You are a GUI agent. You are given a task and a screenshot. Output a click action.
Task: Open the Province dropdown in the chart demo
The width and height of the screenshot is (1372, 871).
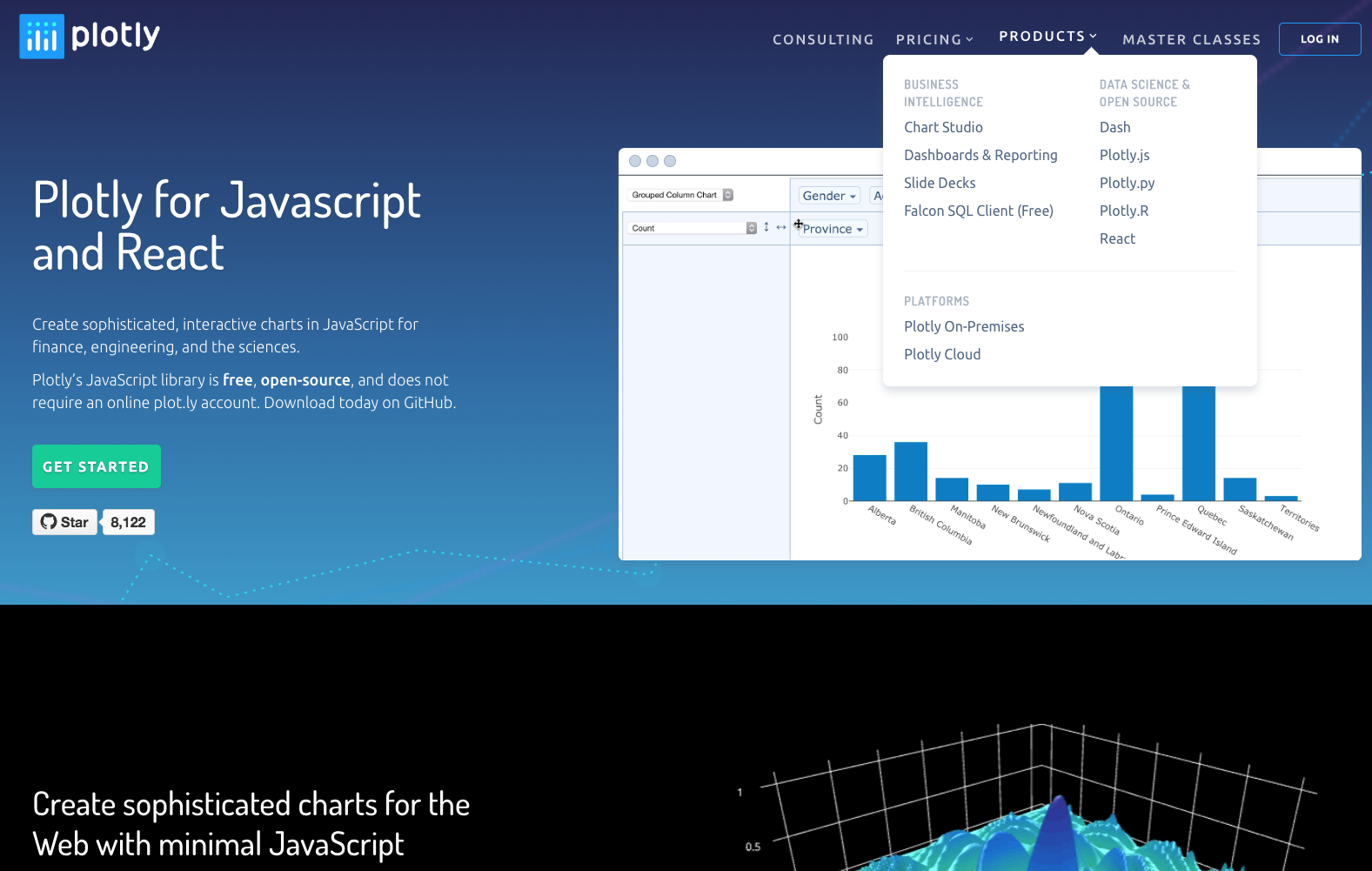[833, 229]
